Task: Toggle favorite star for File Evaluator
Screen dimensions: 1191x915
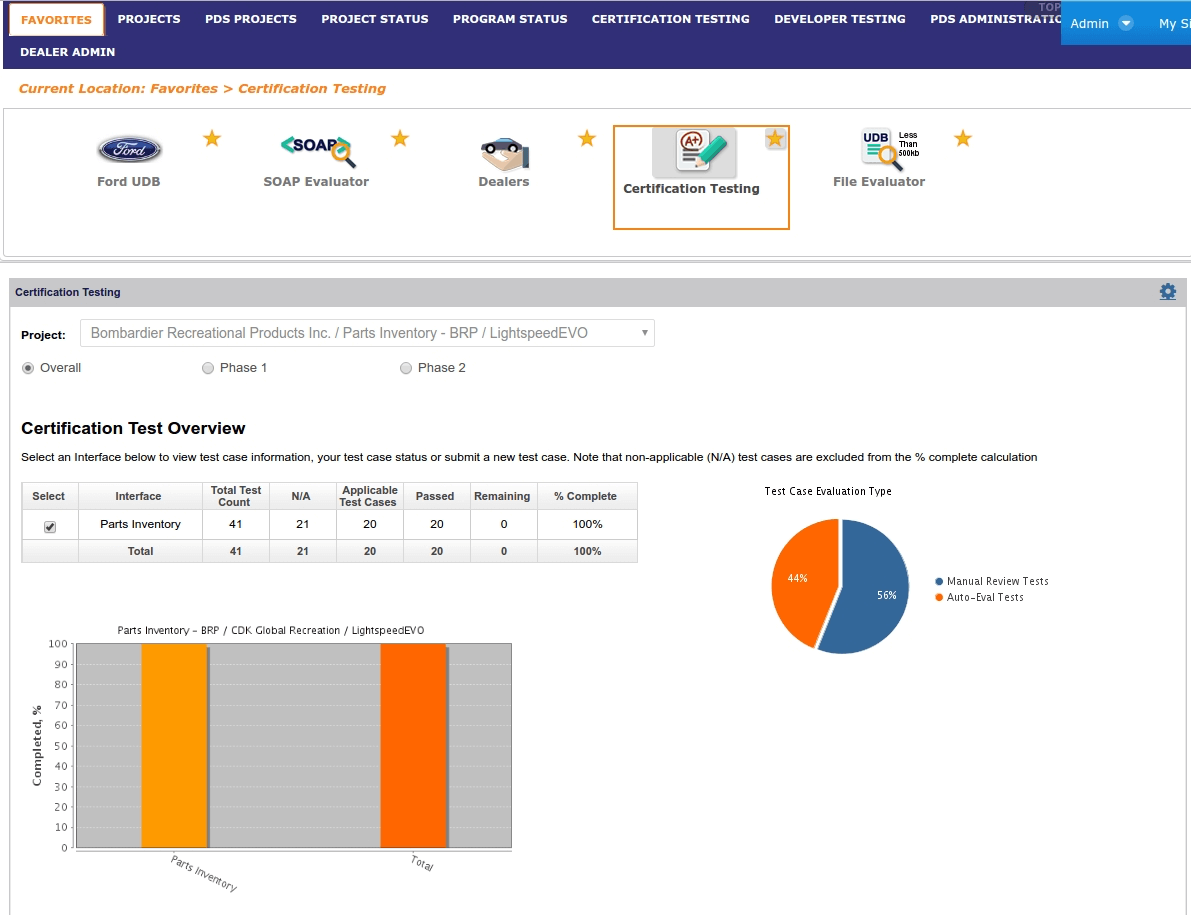Action: [962, 138]
